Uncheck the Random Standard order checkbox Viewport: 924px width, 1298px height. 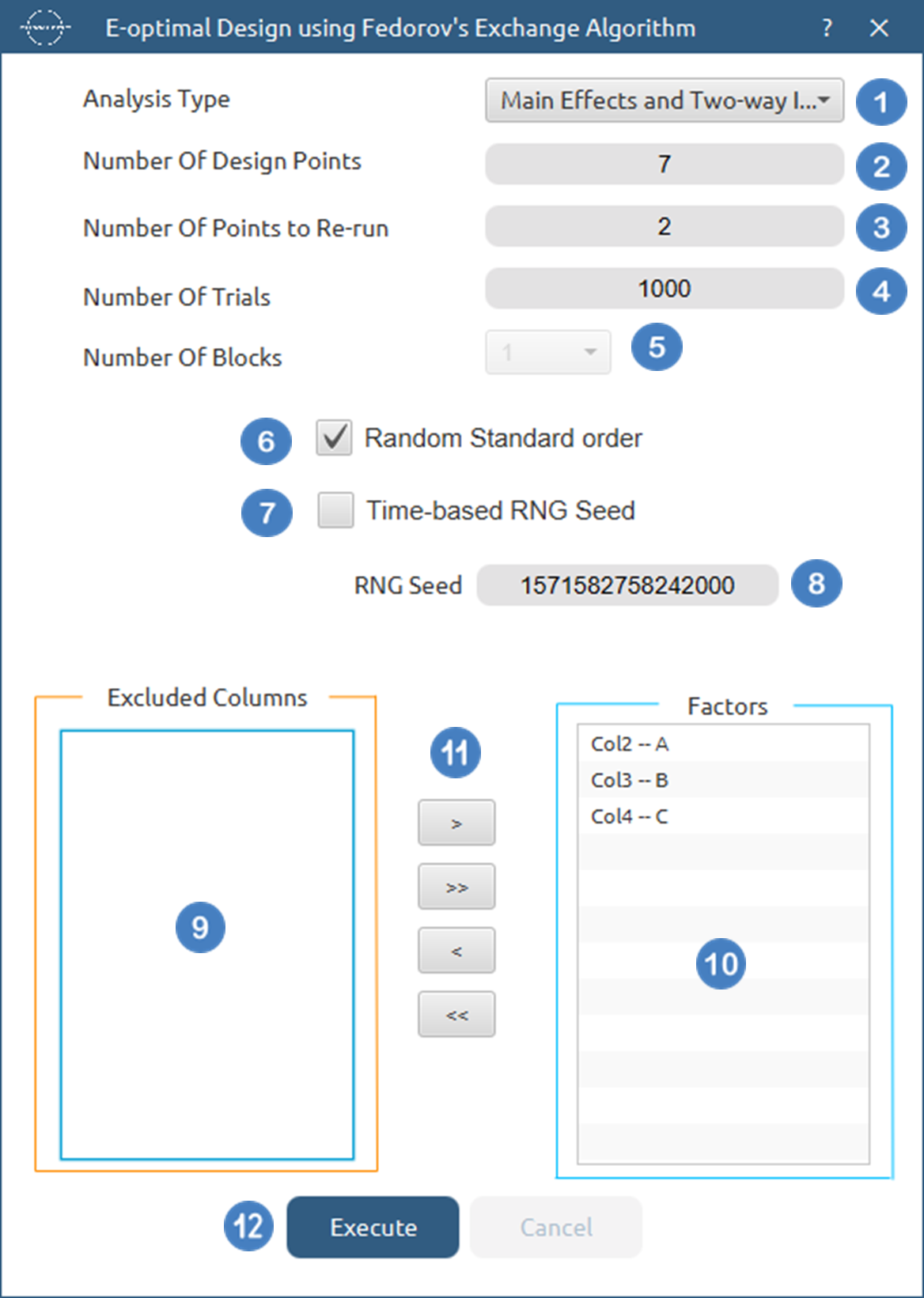[x=335, y=437]
